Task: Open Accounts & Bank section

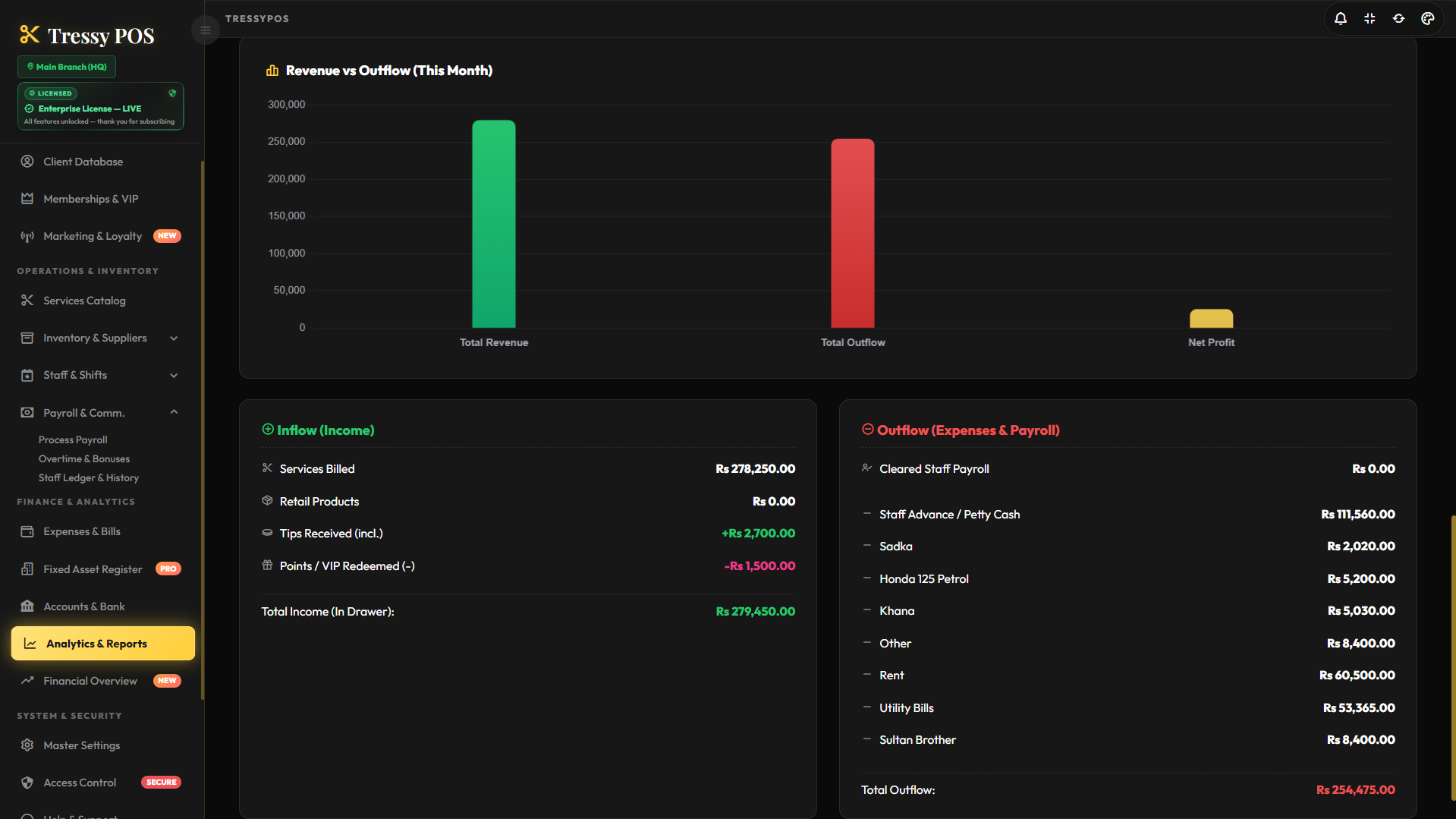Action: pyautogui.click(x=103, y=606)
